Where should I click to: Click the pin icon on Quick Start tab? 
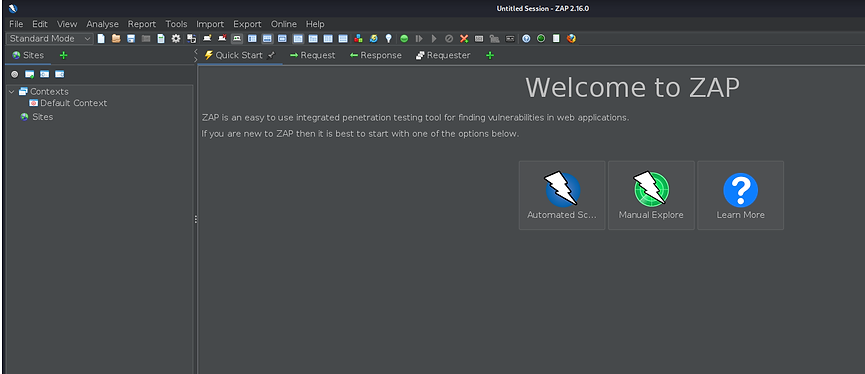click(271, 55)
